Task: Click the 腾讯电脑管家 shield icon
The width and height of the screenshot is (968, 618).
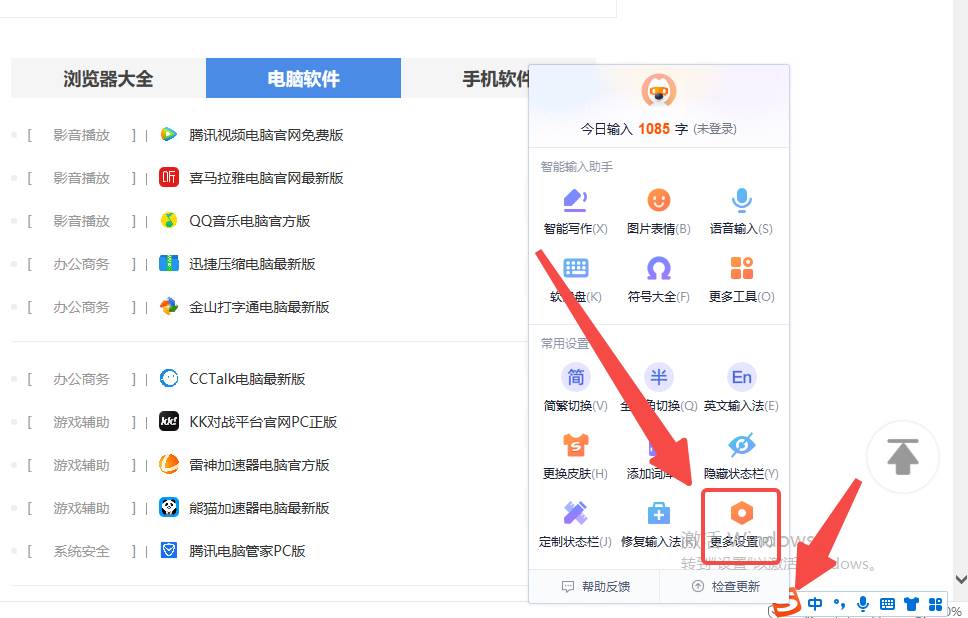Action: tap(169, 550)
